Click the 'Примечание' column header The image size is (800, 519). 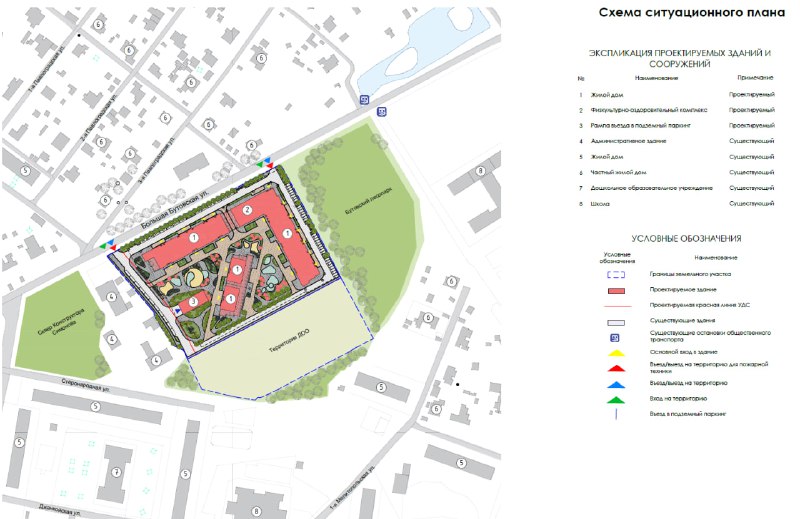[x=755, y=78]
